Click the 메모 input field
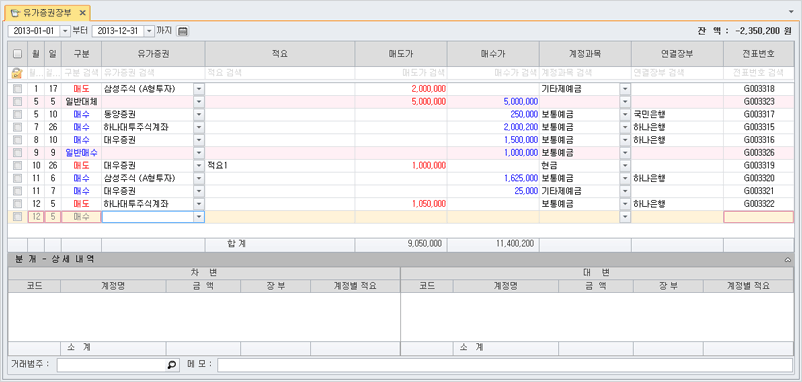 tap(505, 365)
